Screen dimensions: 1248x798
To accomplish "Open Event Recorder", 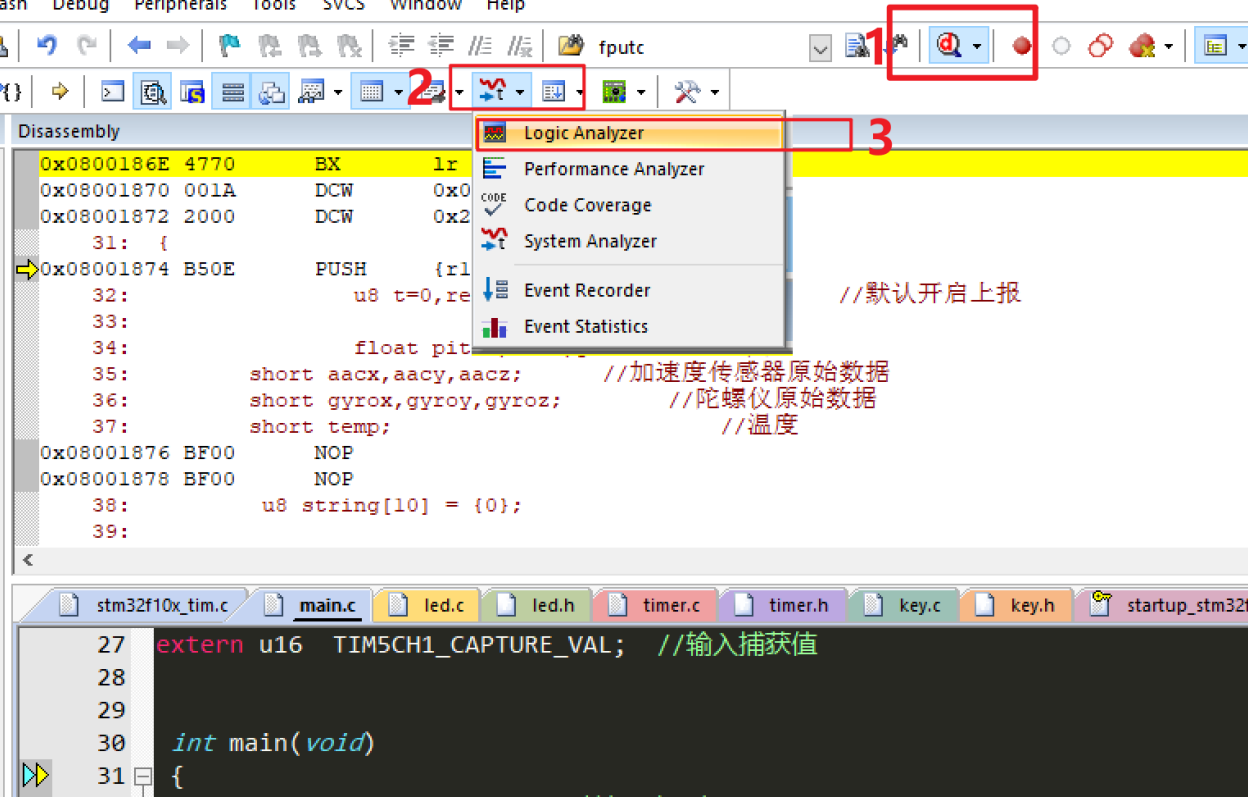I will [629, 290].
